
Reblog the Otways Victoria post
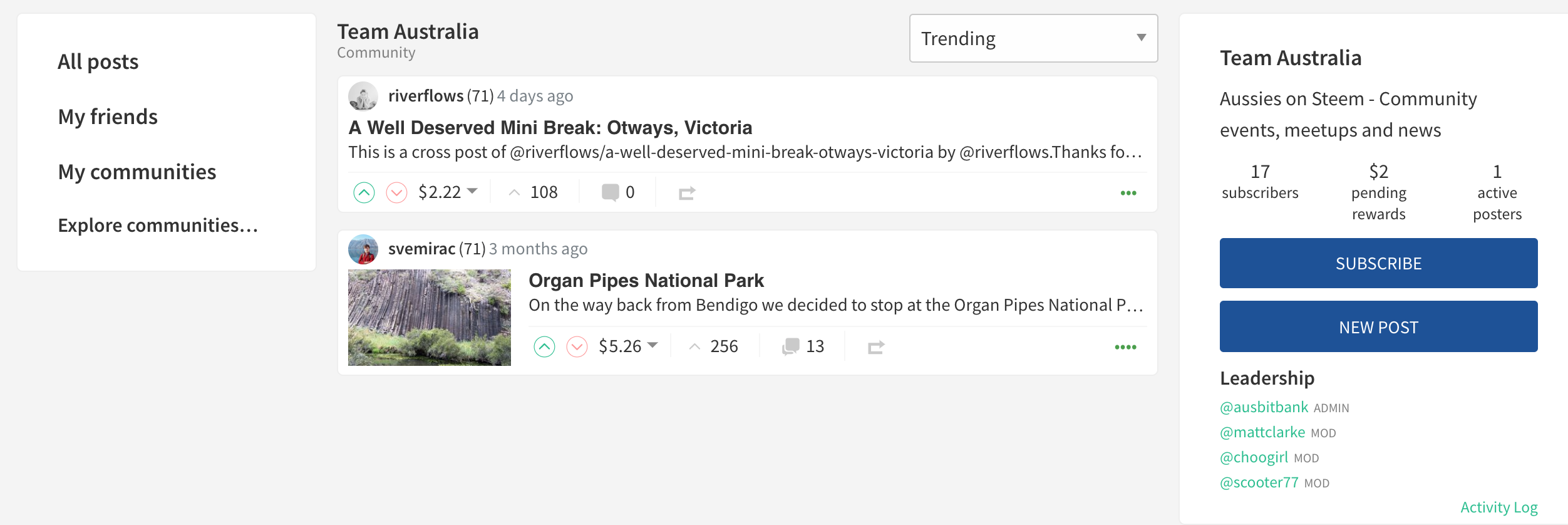click(687, 193)
